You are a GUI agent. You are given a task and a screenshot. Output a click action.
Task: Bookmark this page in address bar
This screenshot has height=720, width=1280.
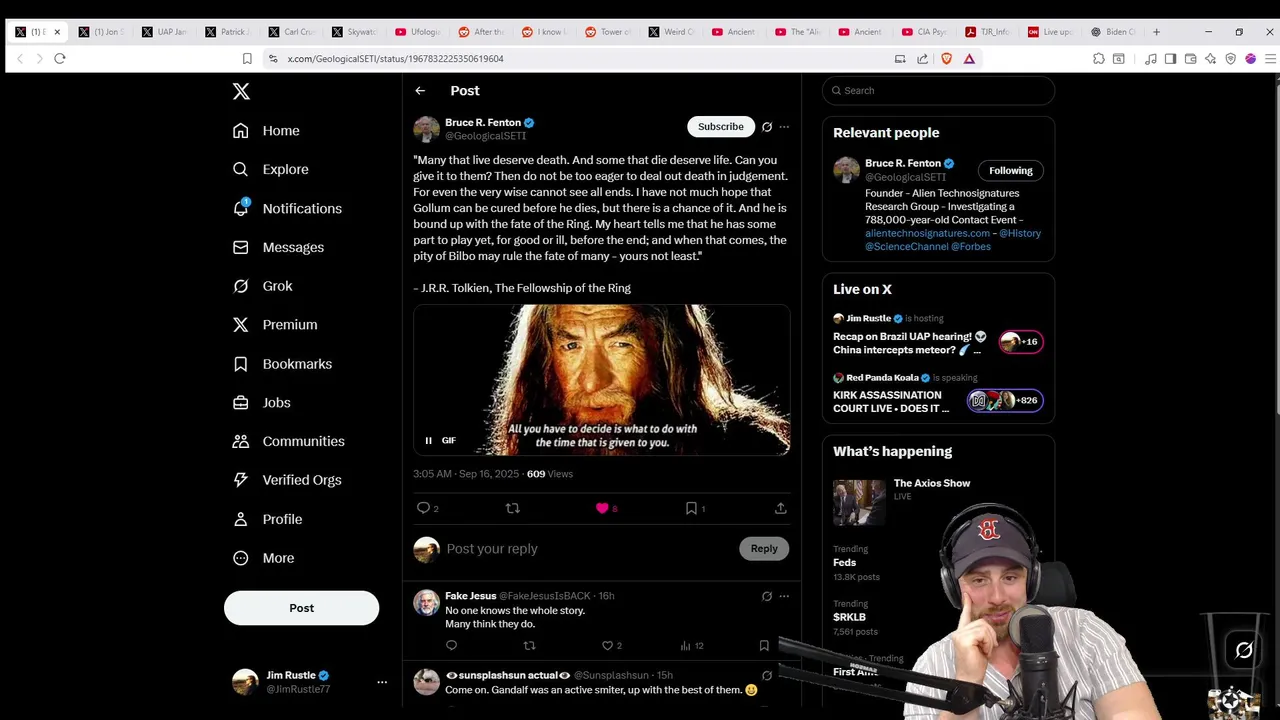pyautogui.click(x=247, y=59)
